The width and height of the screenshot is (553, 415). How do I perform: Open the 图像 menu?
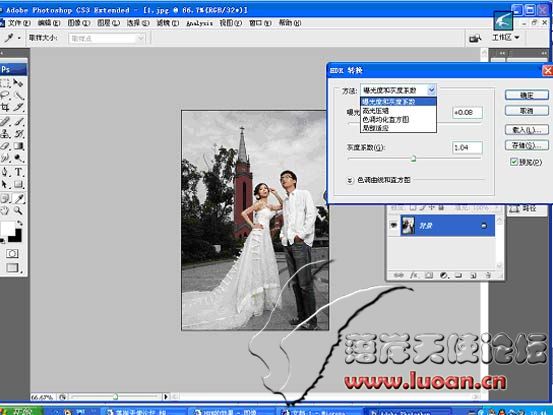click(79, 23)
